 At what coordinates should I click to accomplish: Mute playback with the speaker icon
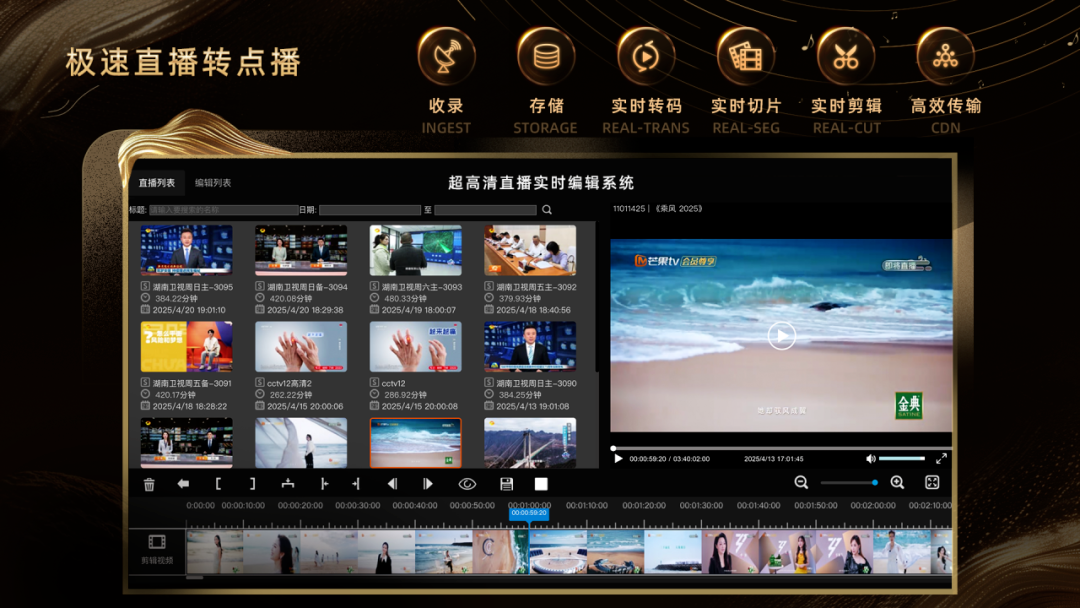pos(871,458)
